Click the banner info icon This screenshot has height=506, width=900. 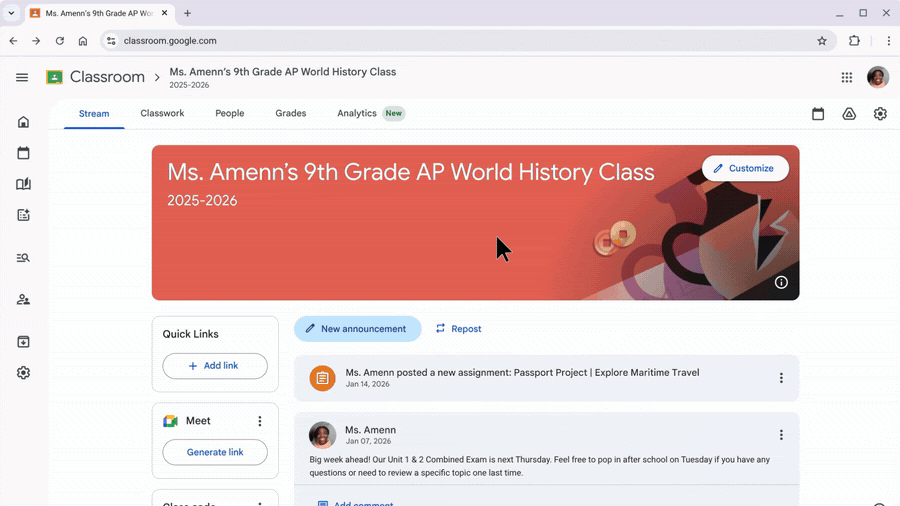[x=781, y=283]
